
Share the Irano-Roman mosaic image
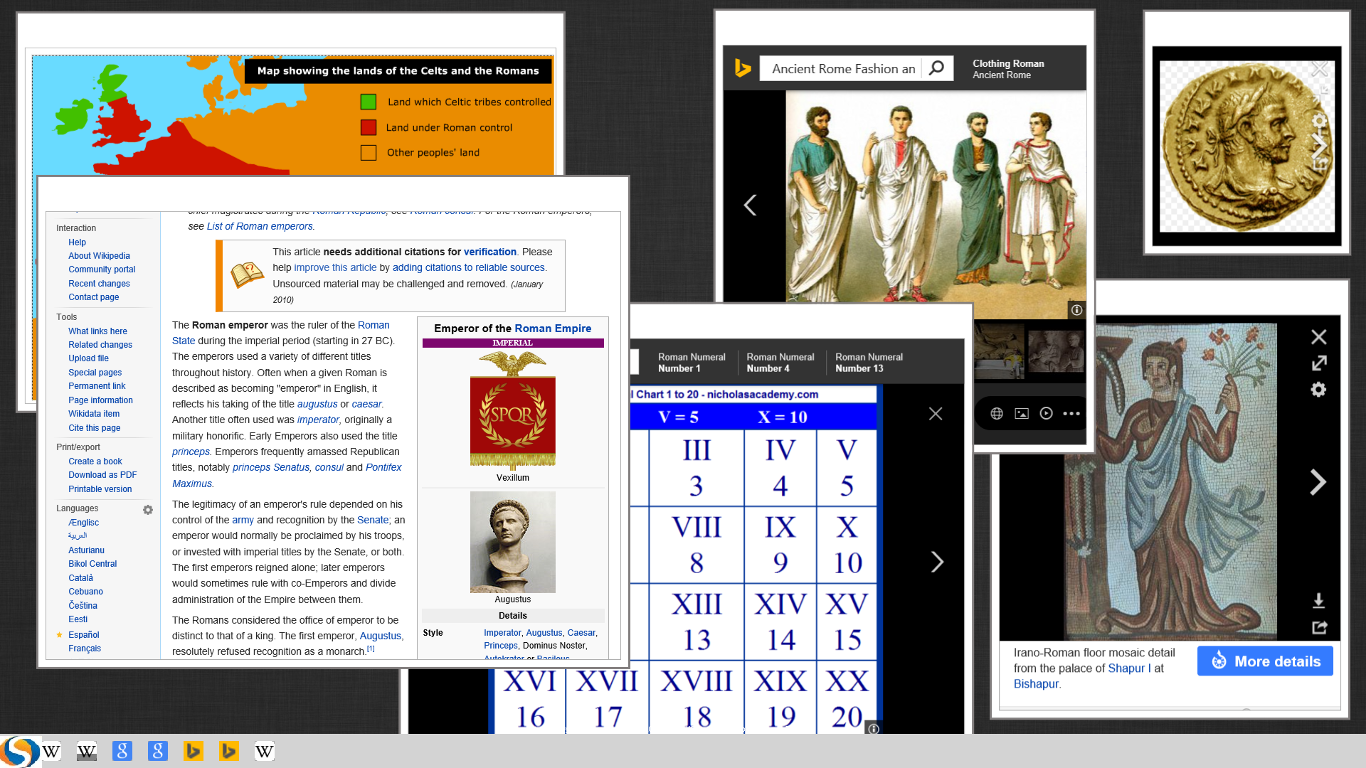[x=1319, y=627]
